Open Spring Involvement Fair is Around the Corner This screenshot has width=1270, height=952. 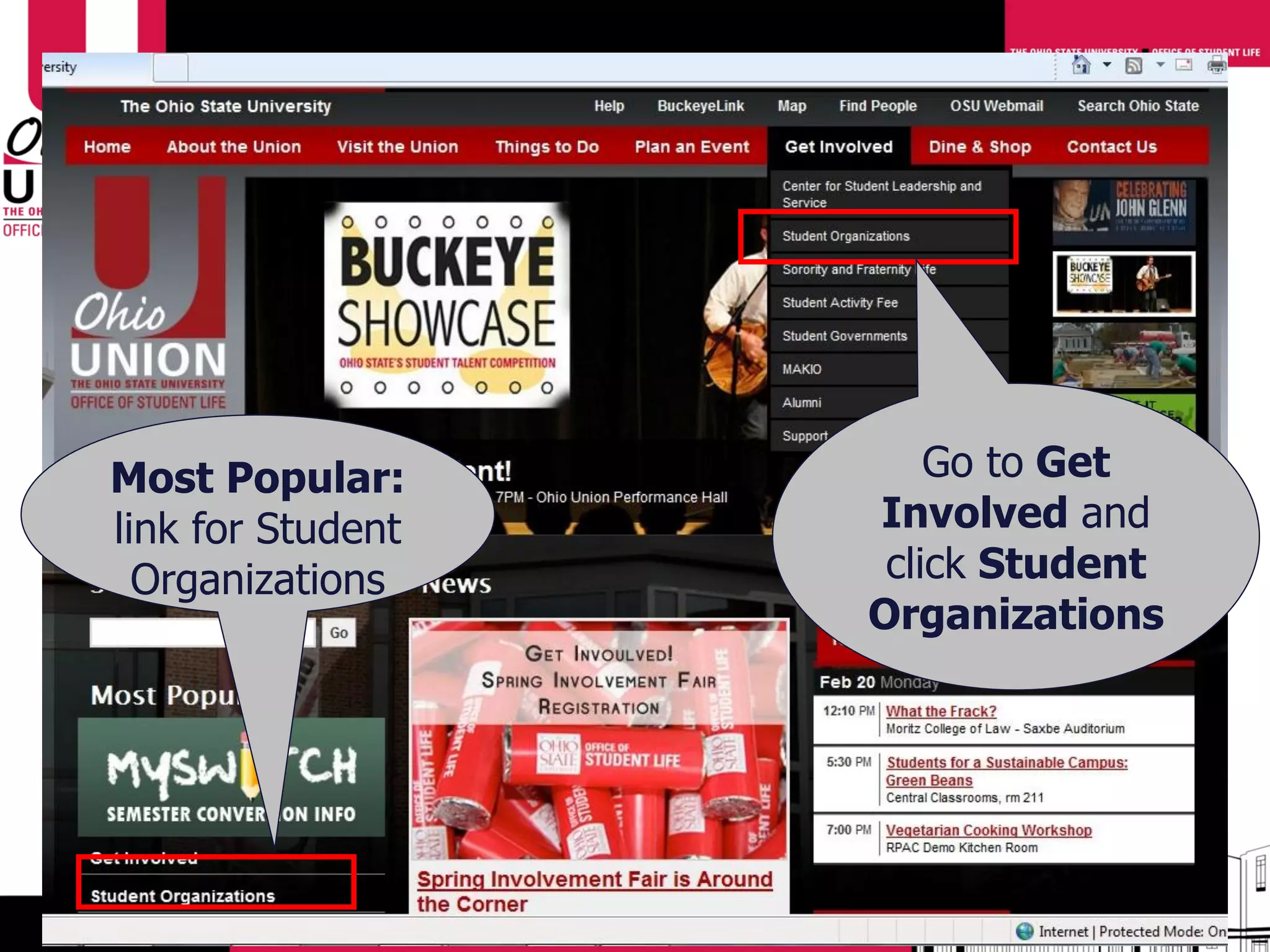click(x=595, y=891)
